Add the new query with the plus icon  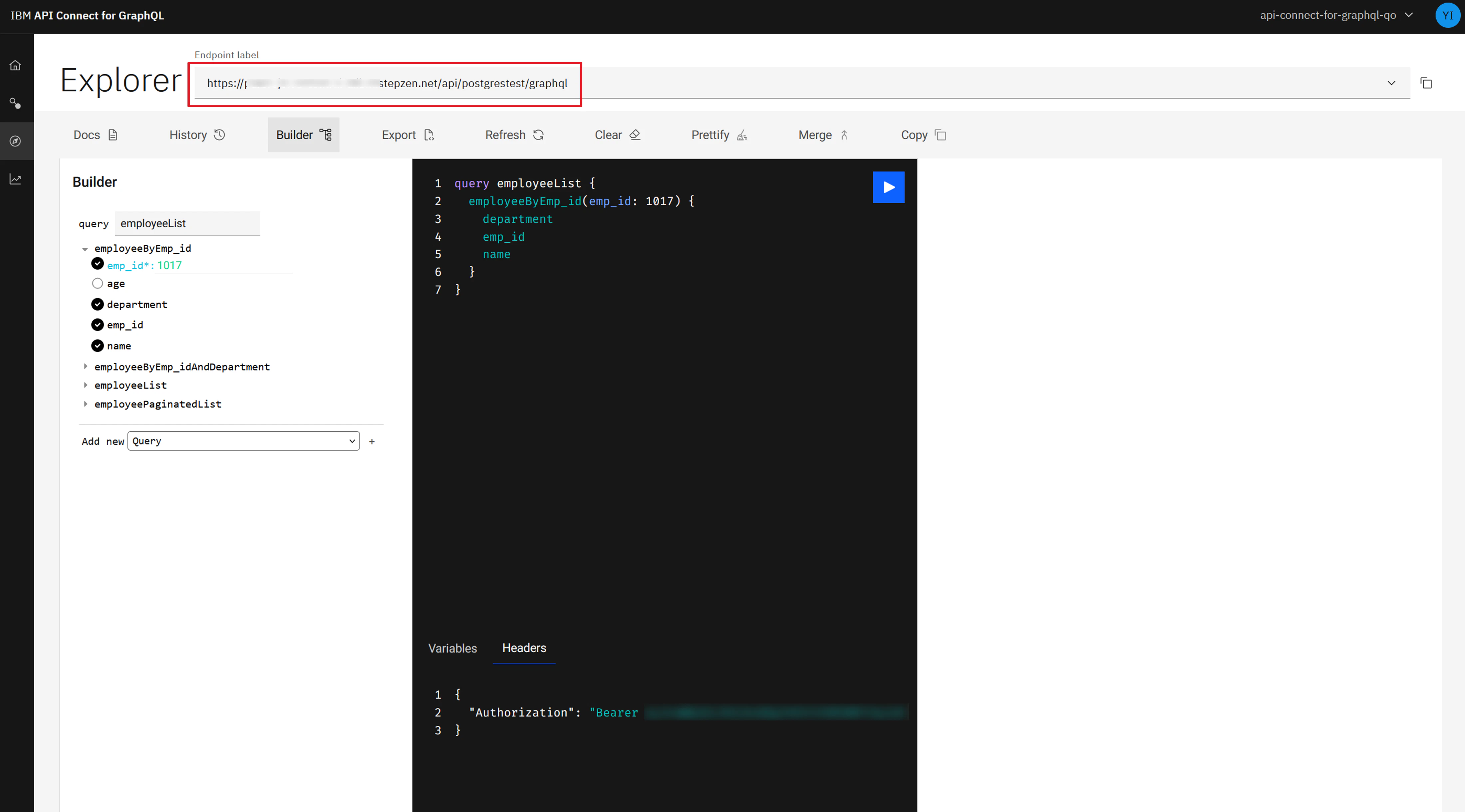pos(372,441)
